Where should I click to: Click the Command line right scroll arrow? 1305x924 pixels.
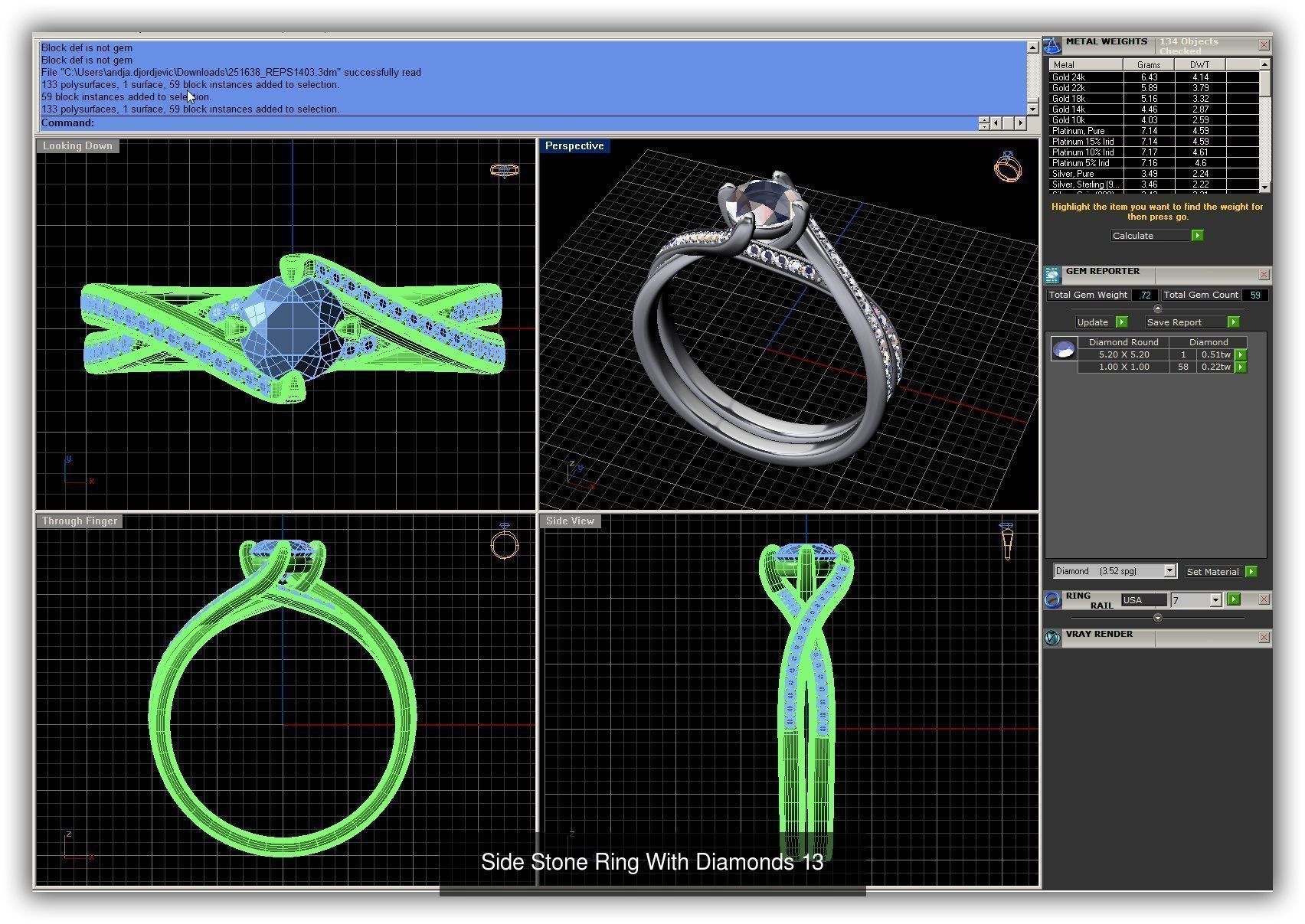coord(1020,123)
